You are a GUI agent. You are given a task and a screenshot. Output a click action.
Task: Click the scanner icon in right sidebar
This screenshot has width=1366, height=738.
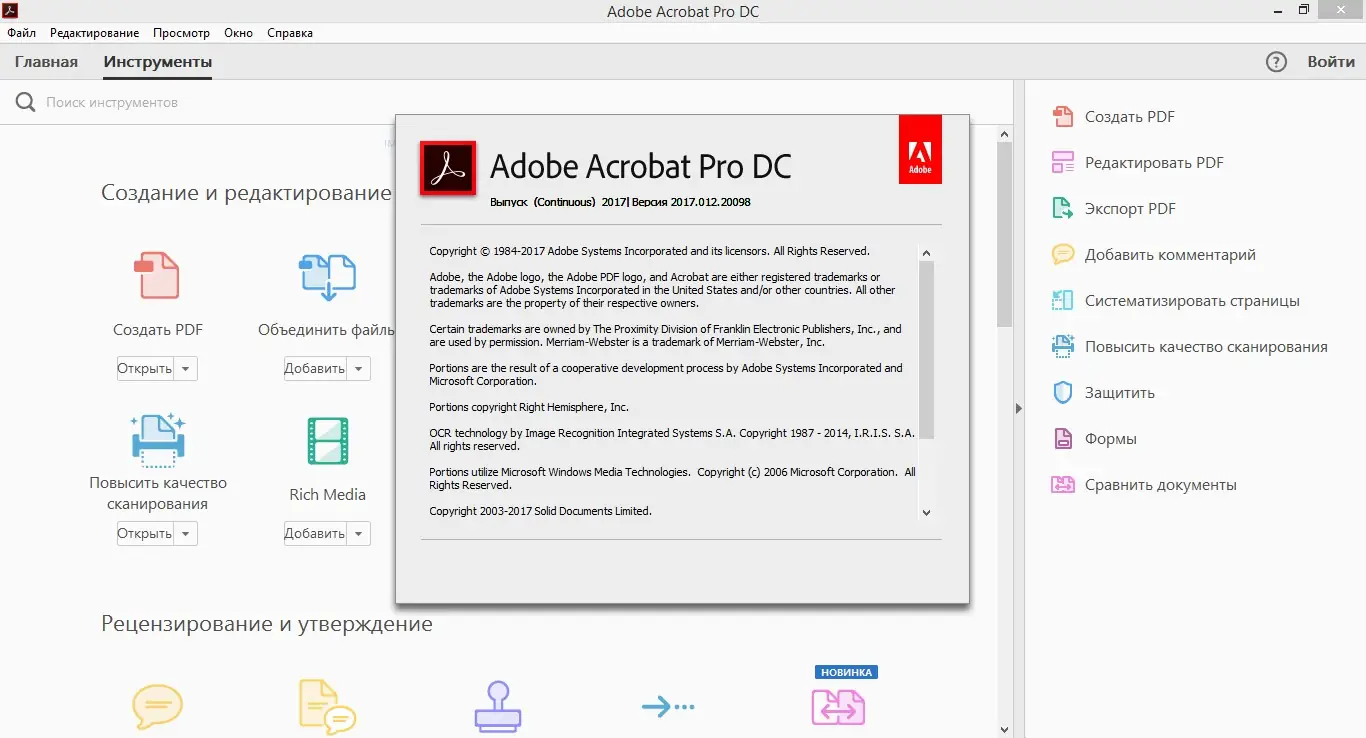[x=1062, y=347]
